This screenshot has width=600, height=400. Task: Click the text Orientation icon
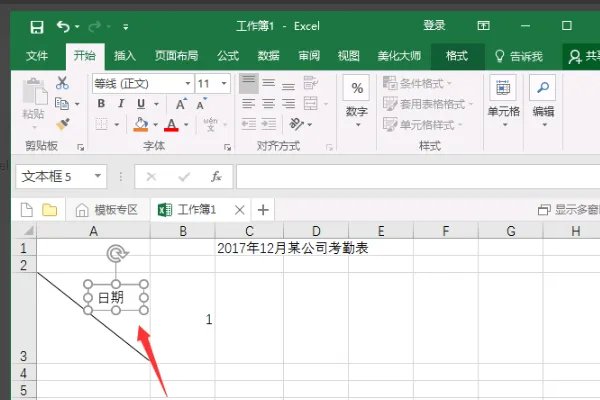(x=296, y=124)
